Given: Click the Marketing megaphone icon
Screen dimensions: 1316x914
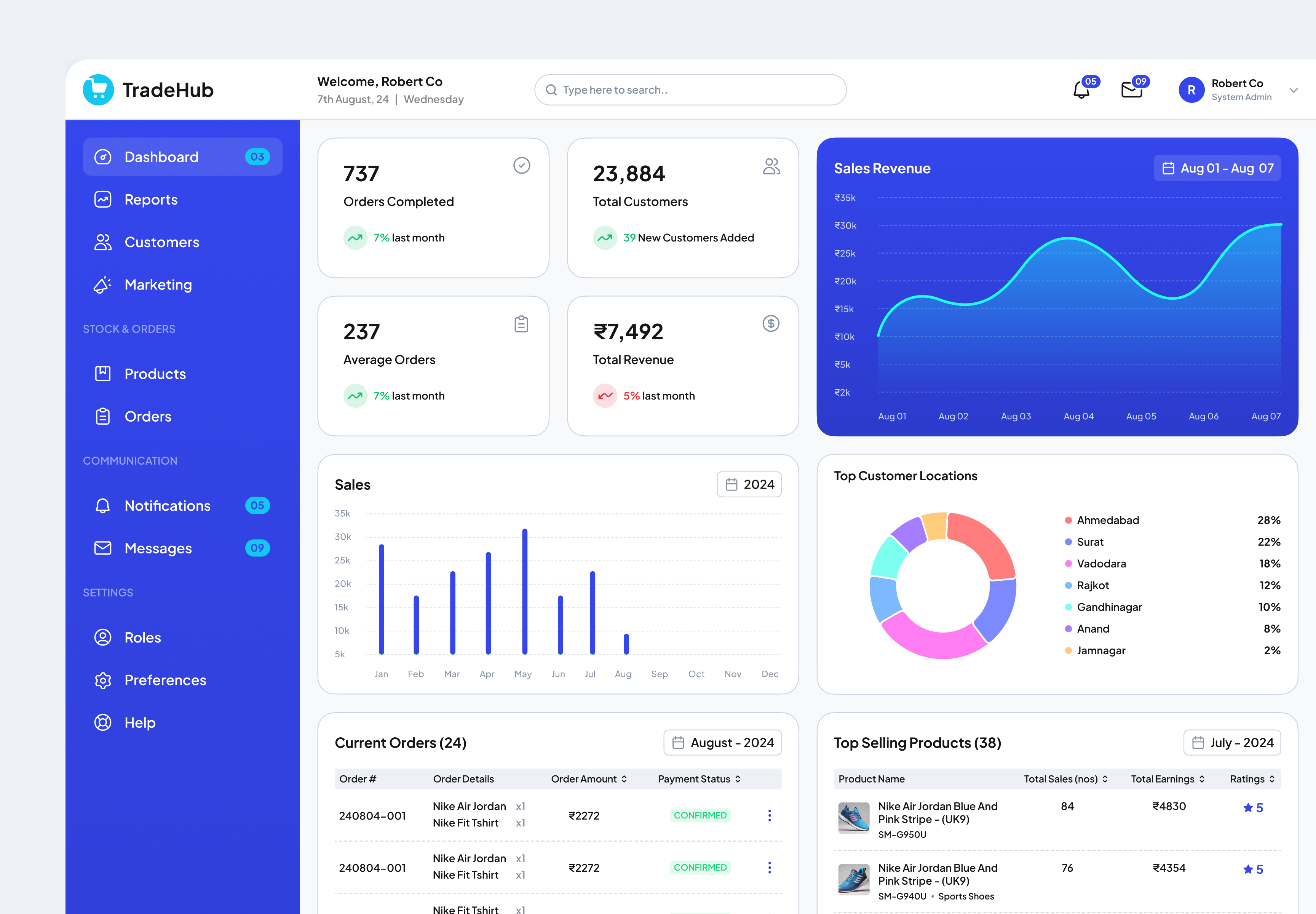Looking at the screenshot, I should pos(103,284).
